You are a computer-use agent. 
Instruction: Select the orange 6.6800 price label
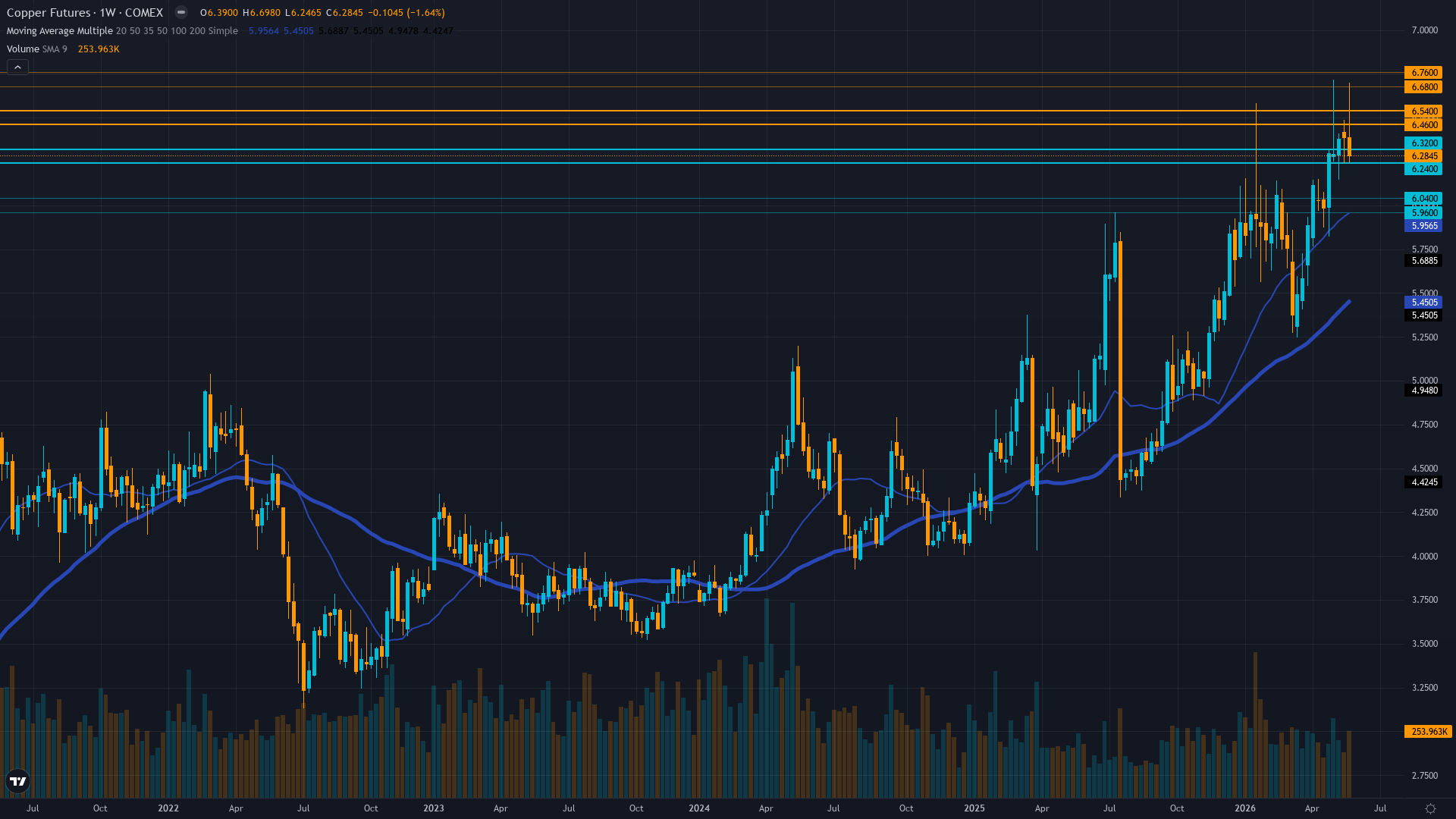click(x=1423, y=87)
